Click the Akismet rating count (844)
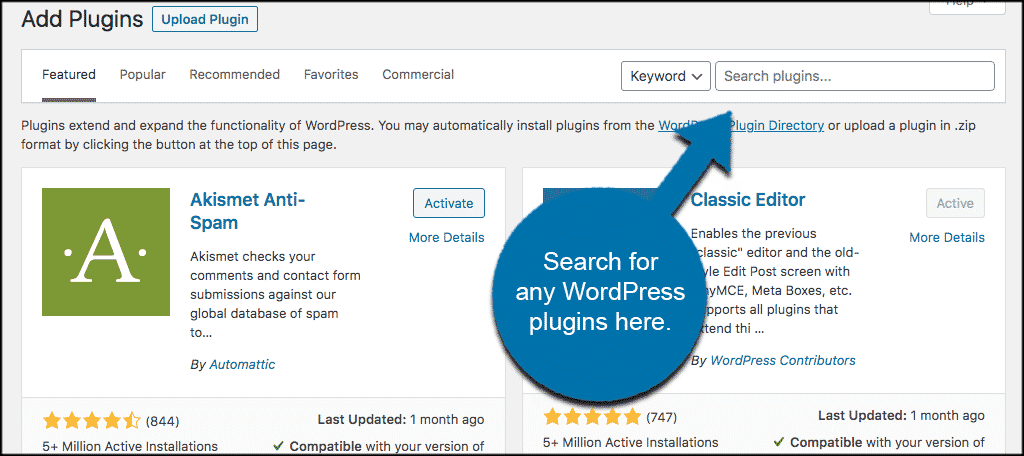 (x=162, y=421)
